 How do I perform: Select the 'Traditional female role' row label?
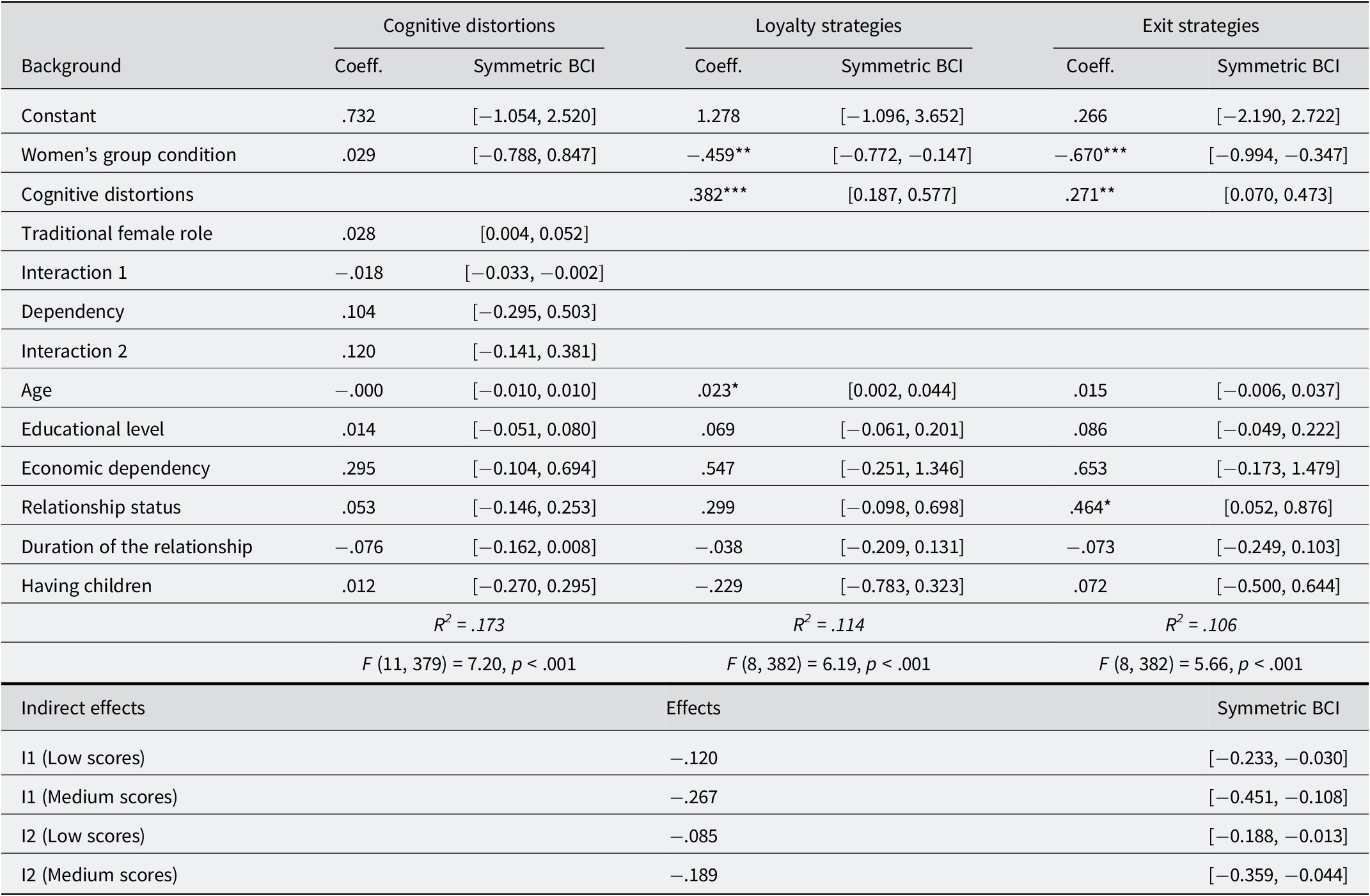point(116,233)
